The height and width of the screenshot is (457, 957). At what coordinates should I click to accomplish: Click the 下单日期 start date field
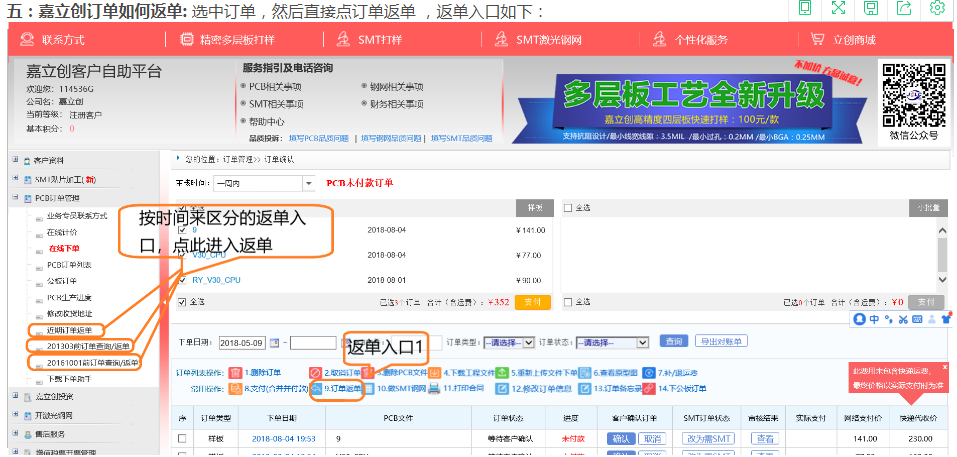coord(241,343)
